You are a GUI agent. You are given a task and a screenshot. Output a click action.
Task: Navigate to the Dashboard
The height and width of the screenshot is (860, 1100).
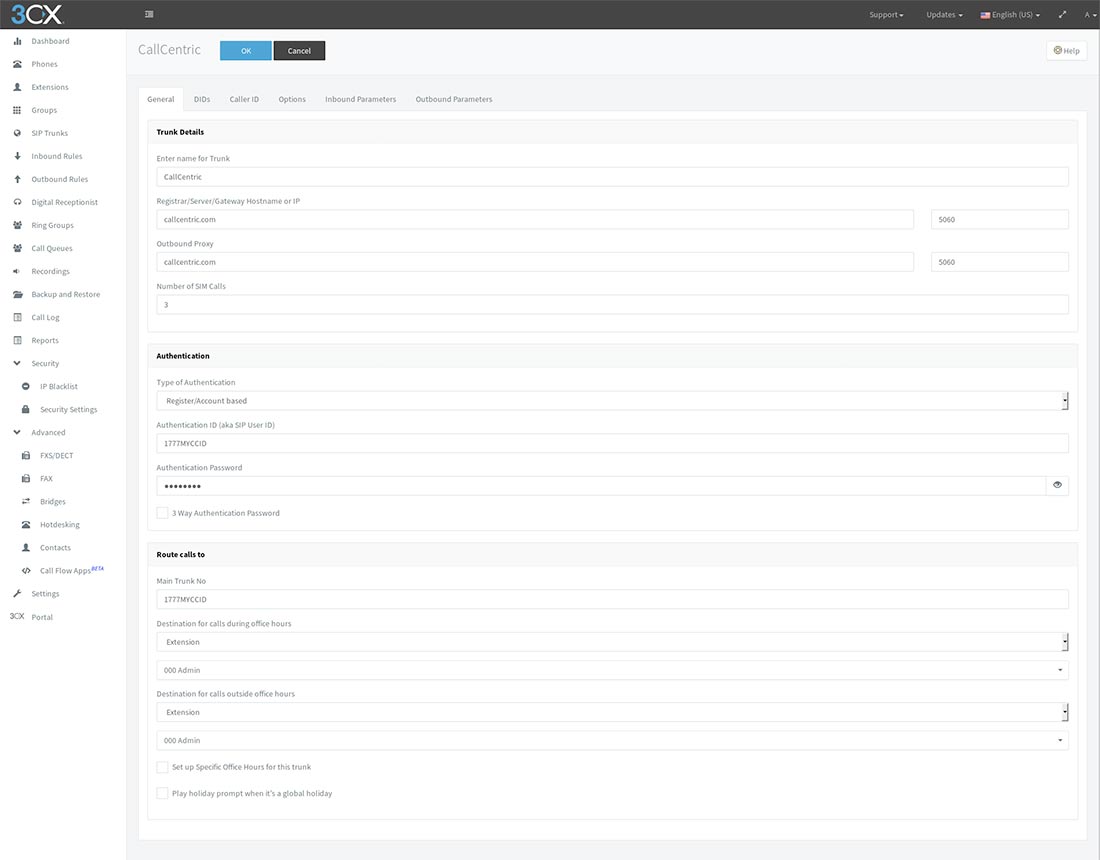(x=50, y=41)
